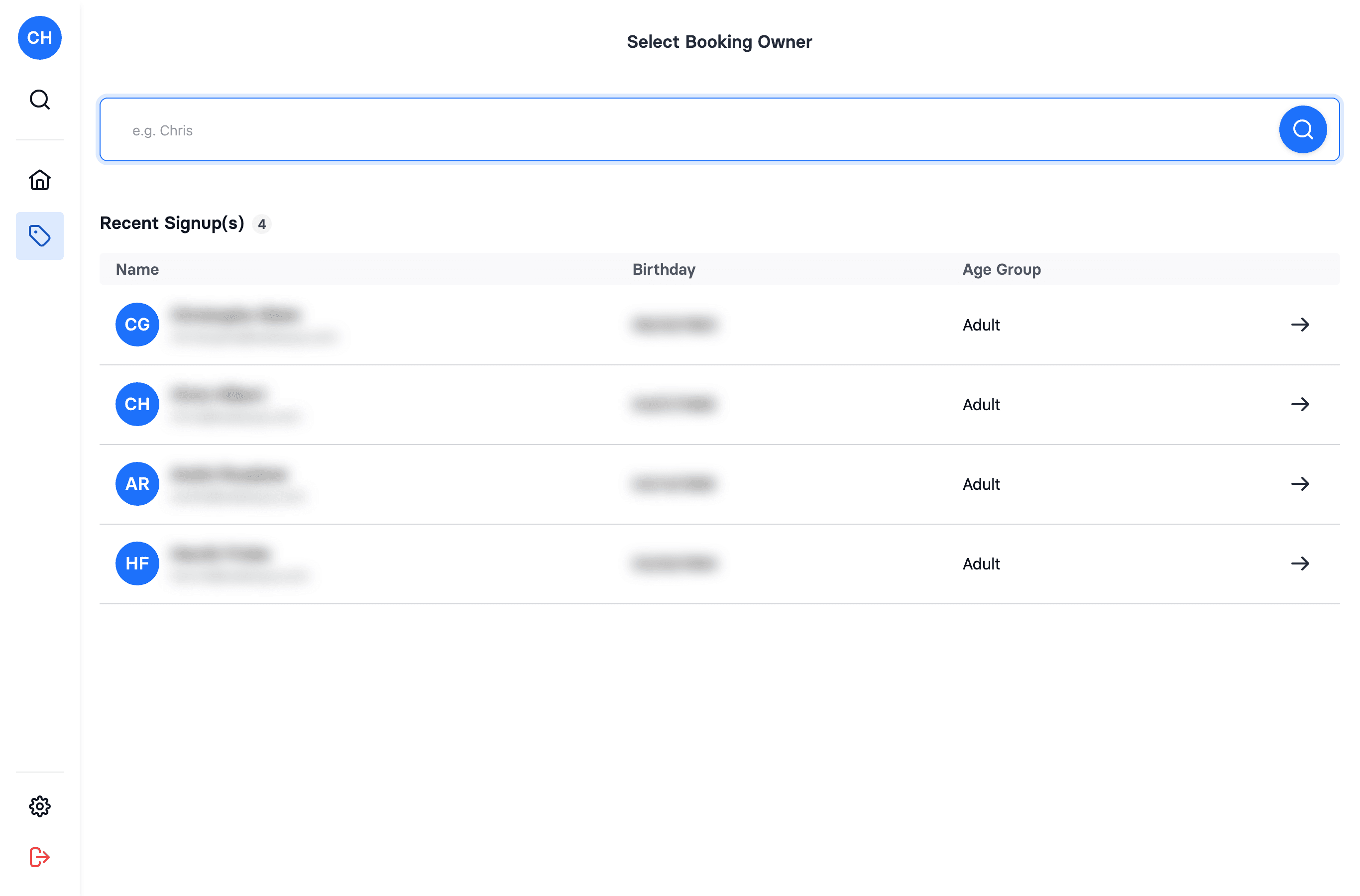Click 'Adult' in the AR row
The width and height of the screenshot is (1360, 896).
(981, 484)
